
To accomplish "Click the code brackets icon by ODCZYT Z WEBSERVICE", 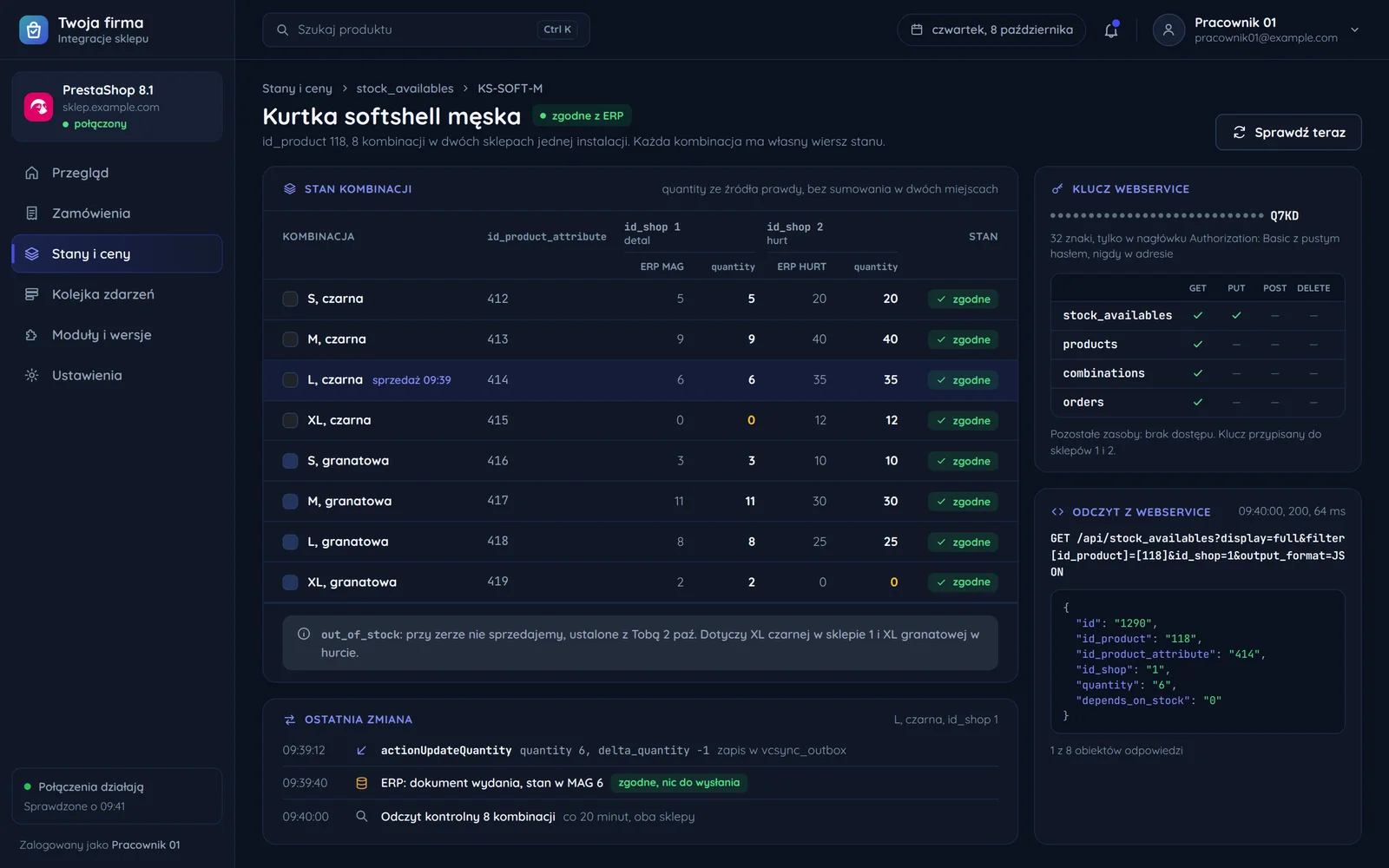I will click(1057, 512).
